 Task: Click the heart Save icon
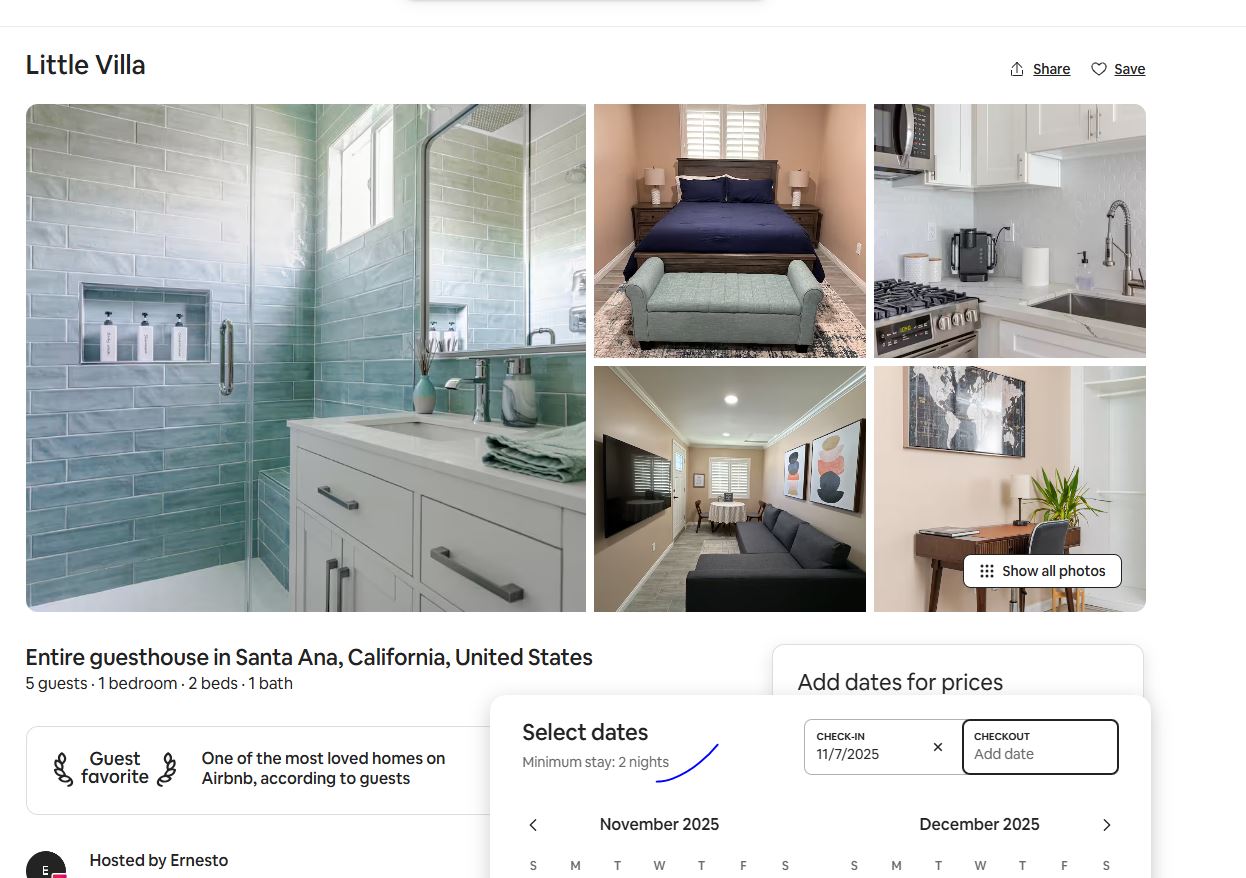pos(1098,69)
